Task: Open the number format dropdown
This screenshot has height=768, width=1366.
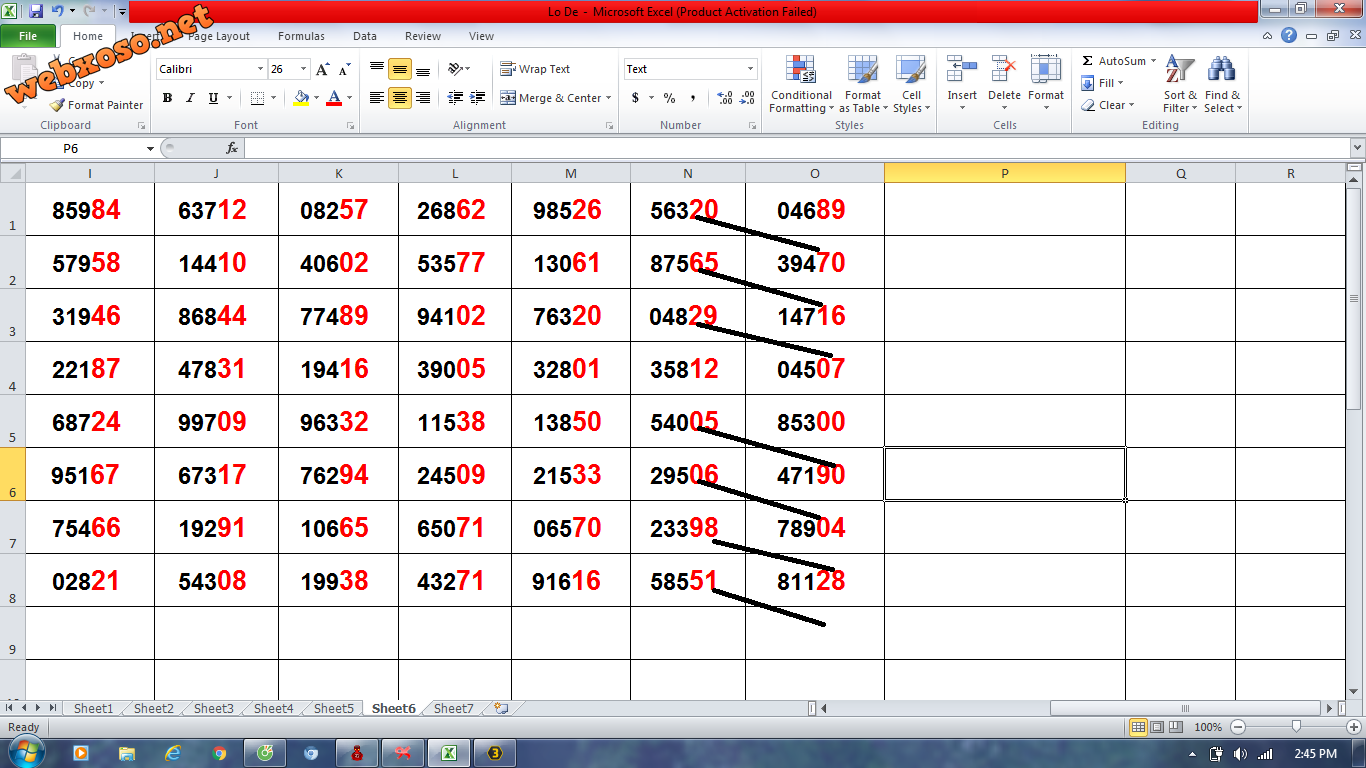Action: [x=750, y=69]
